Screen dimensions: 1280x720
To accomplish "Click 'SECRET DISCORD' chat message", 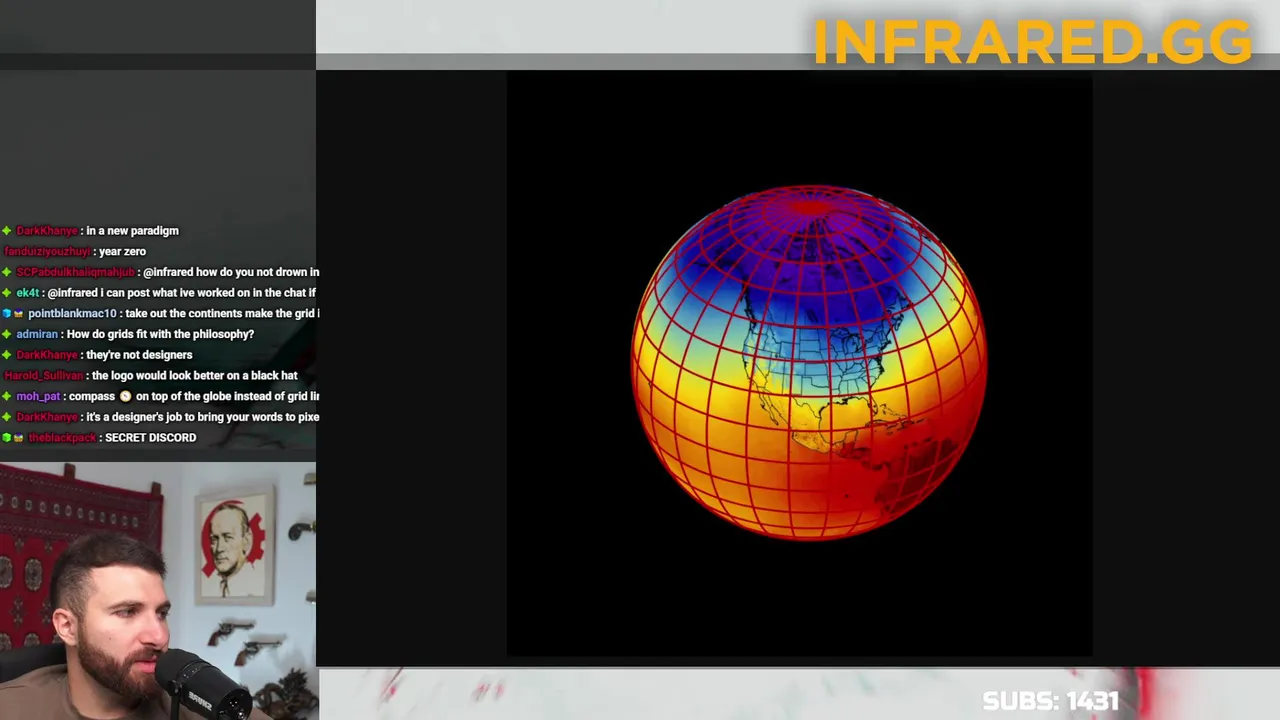I will click(150, 438).
